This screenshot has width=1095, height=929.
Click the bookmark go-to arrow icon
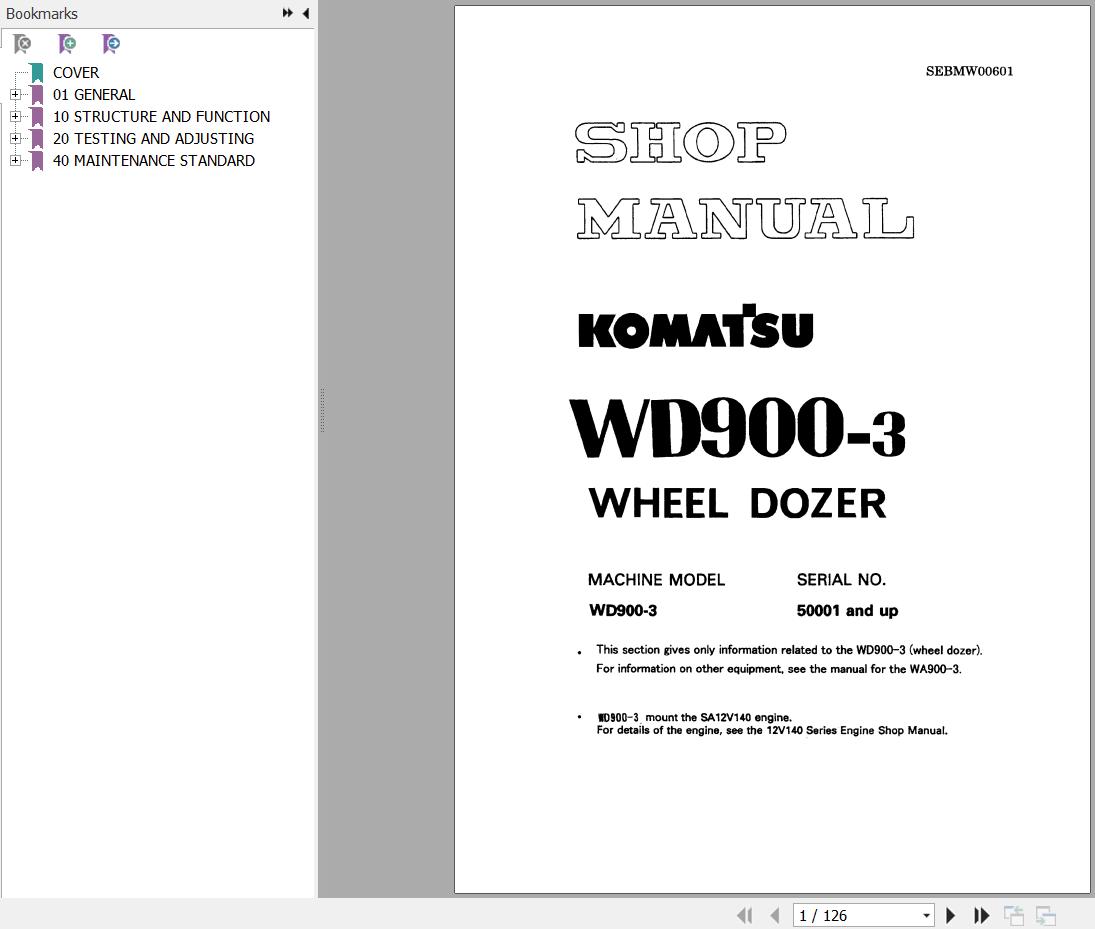111,44
